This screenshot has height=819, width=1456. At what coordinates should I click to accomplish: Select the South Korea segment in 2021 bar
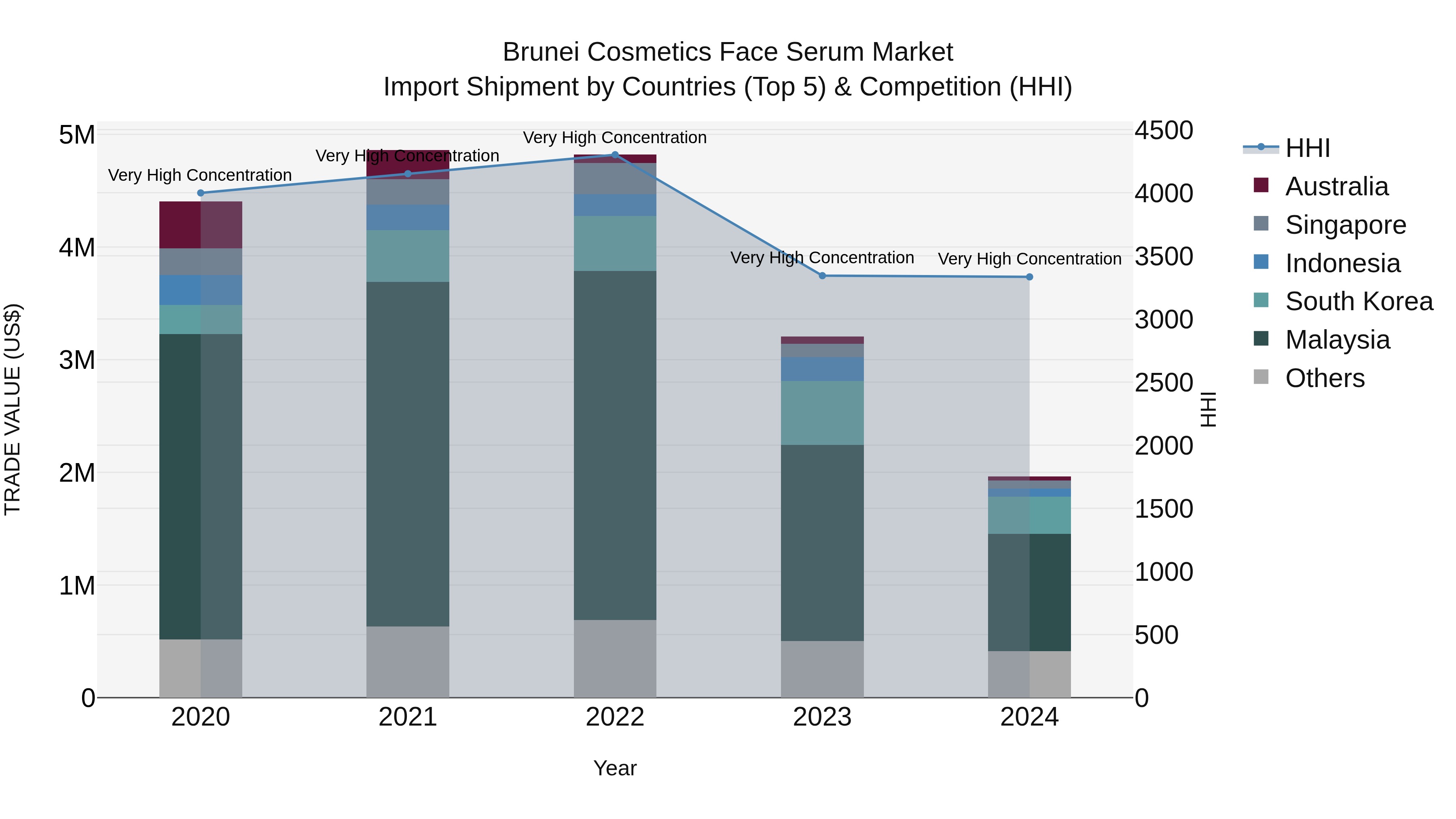(408, 256)
